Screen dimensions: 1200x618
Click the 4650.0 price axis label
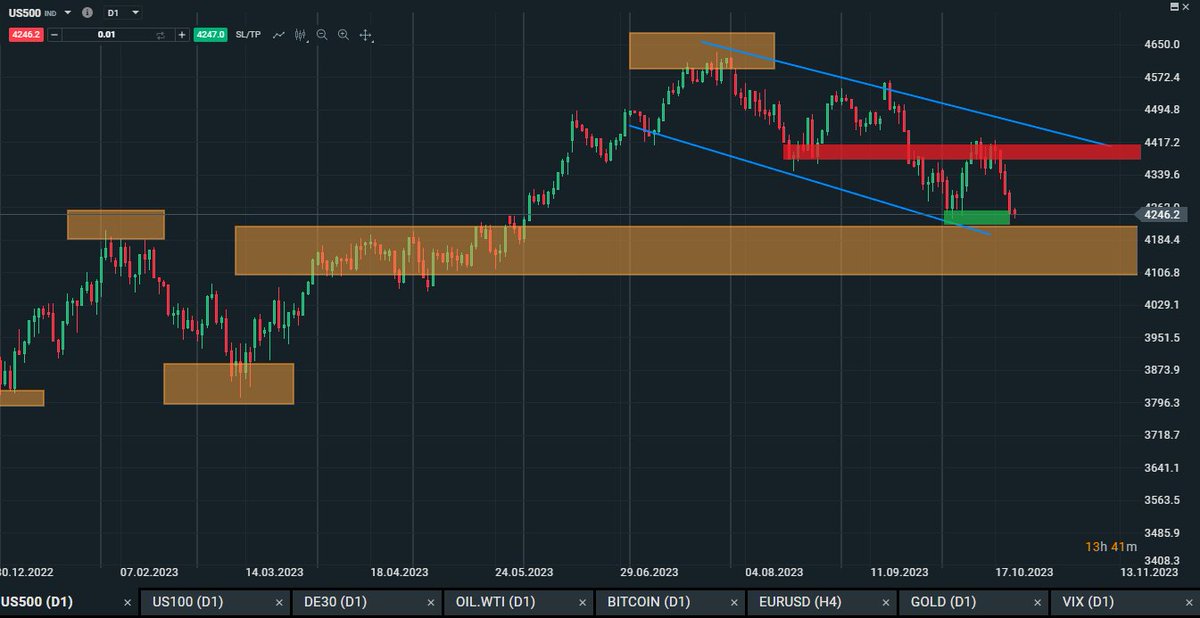point(1163,45)
